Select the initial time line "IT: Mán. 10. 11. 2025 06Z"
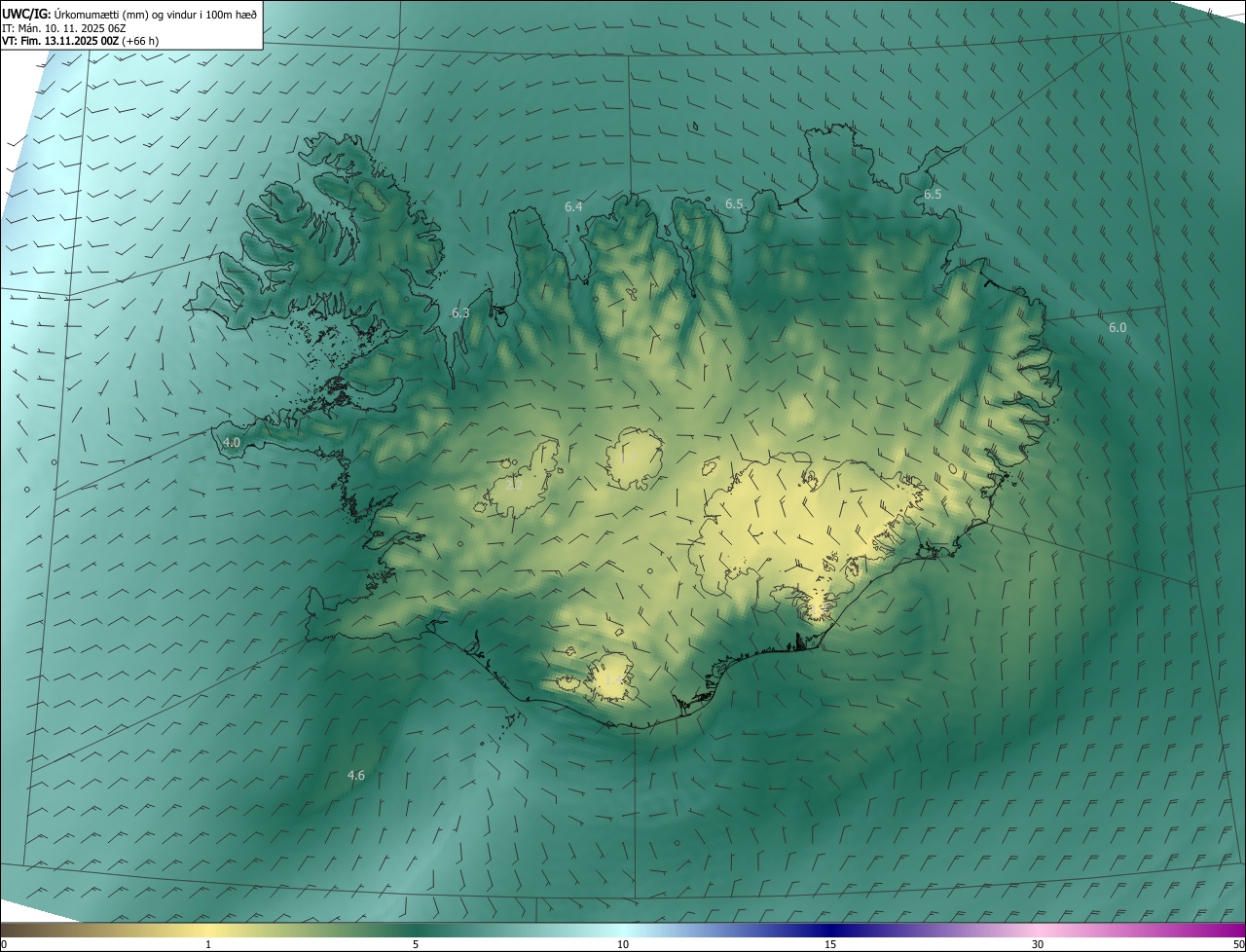Viewport: 1246px width, 952px height. coord(63,27)
